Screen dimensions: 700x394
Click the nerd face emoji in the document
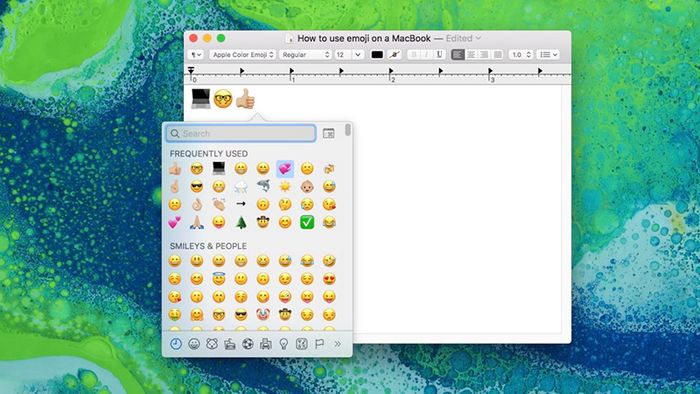tap(223, 99)
